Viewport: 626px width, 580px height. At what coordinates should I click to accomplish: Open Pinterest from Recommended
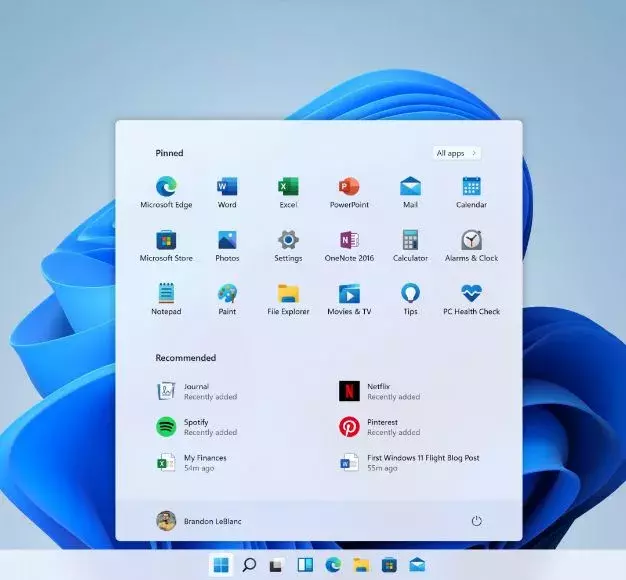point(380,427)
